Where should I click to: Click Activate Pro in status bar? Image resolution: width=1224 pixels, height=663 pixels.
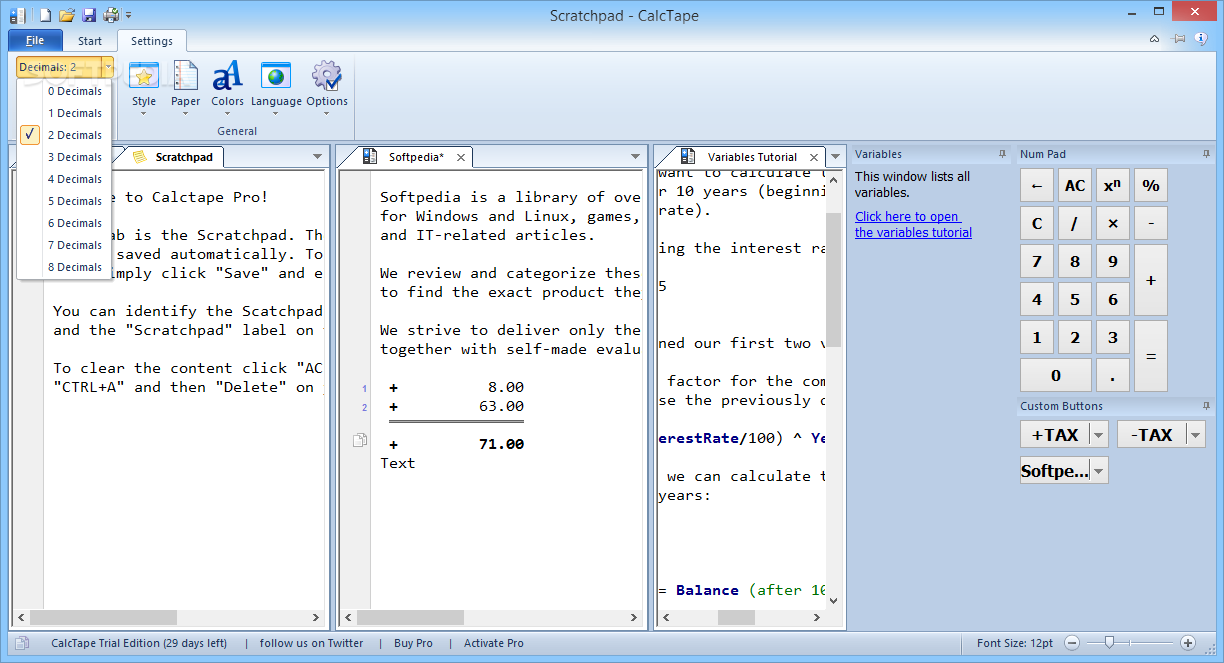pyautogui.click(x=493, y=643)
